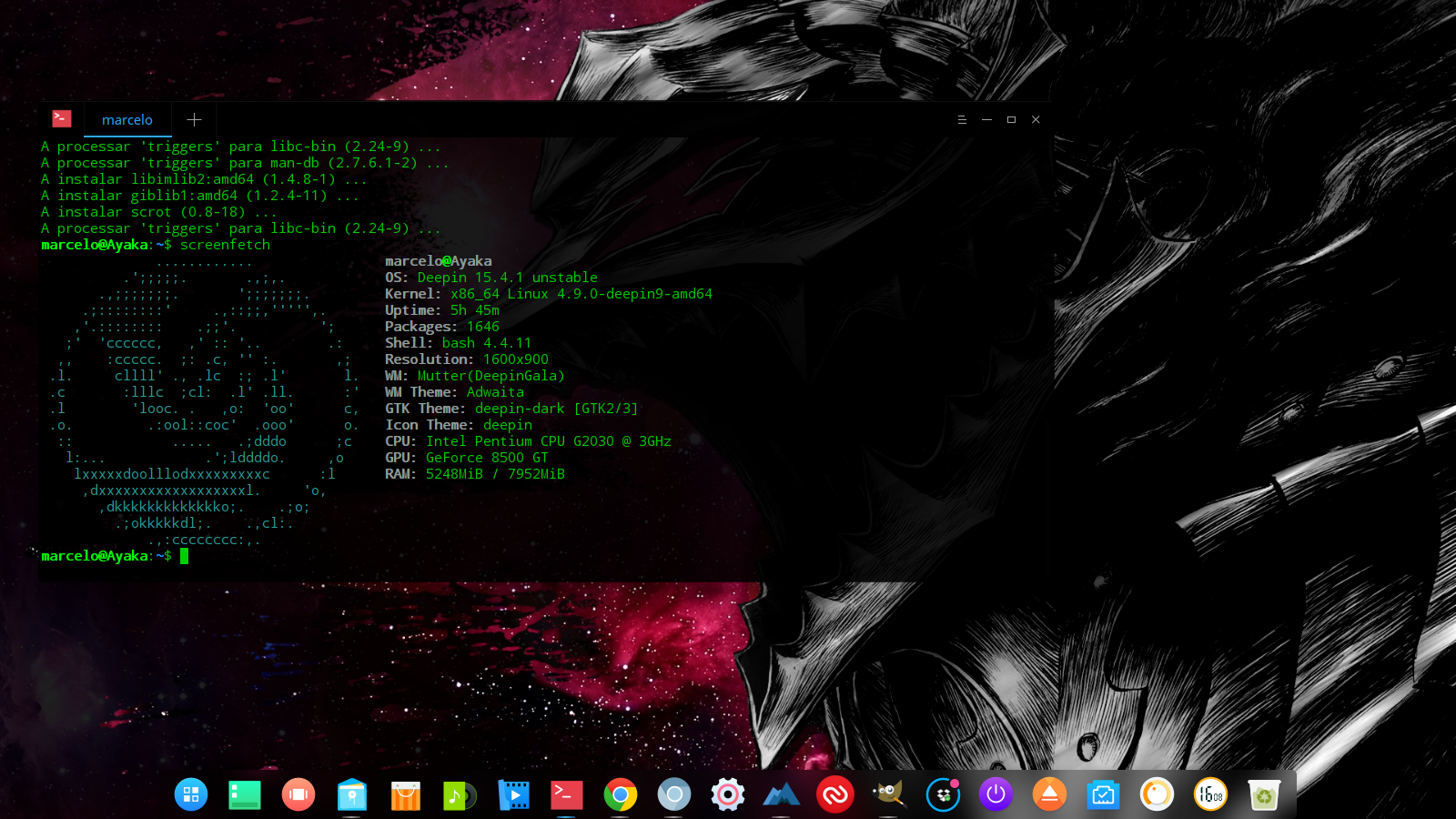This screenshot has width=1456, height=819.
Task: Click the Shell 'bash 4.4.11' value
Action: point(487,343)
